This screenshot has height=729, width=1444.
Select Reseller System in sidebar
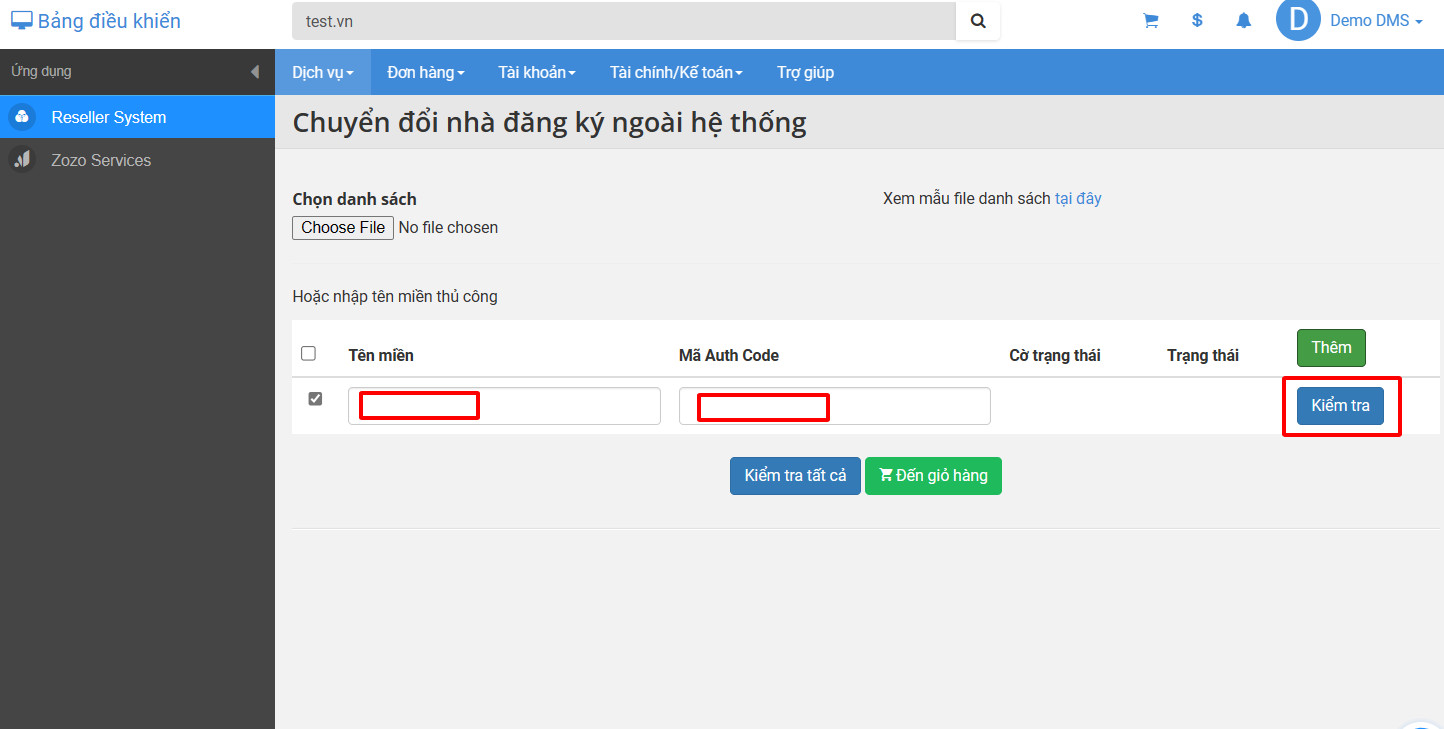click(137, 117)
